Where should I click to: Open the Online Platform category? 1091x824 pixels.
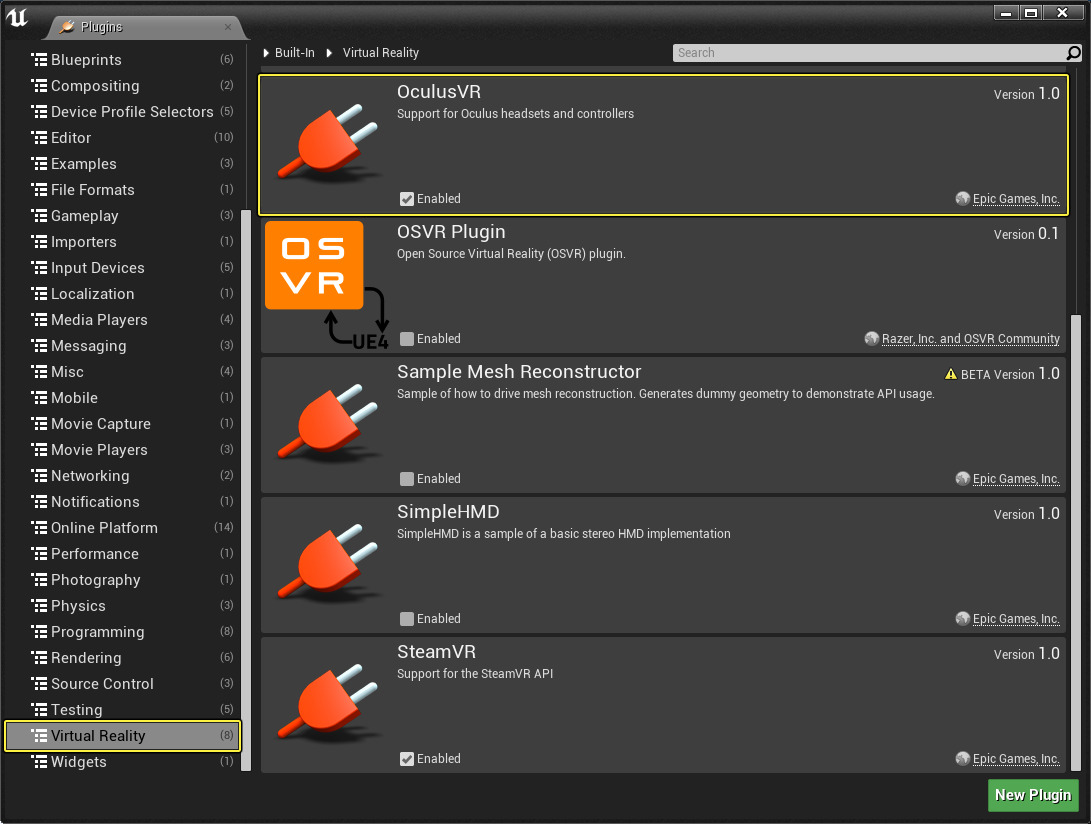(x=104, y=528)
